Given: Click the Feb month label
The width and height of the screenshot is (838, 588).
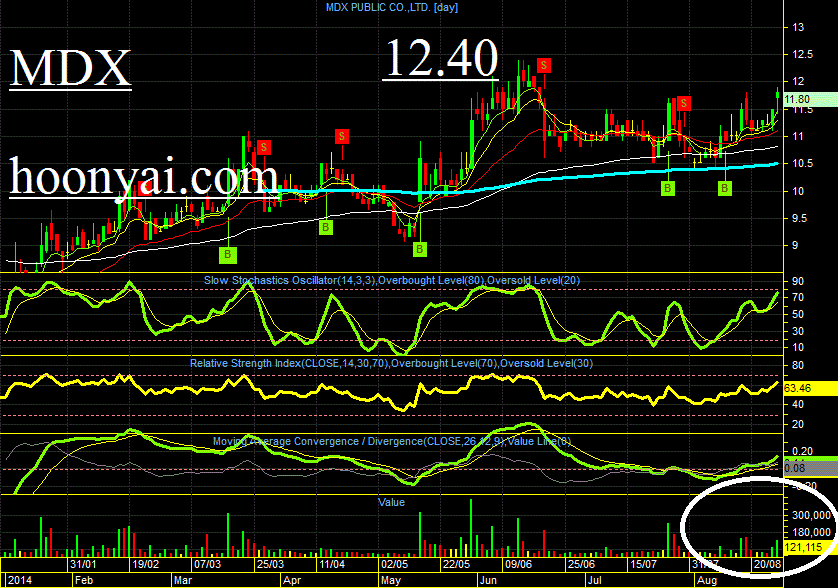Looking at the screenshot, I should (x=84, y=581).
